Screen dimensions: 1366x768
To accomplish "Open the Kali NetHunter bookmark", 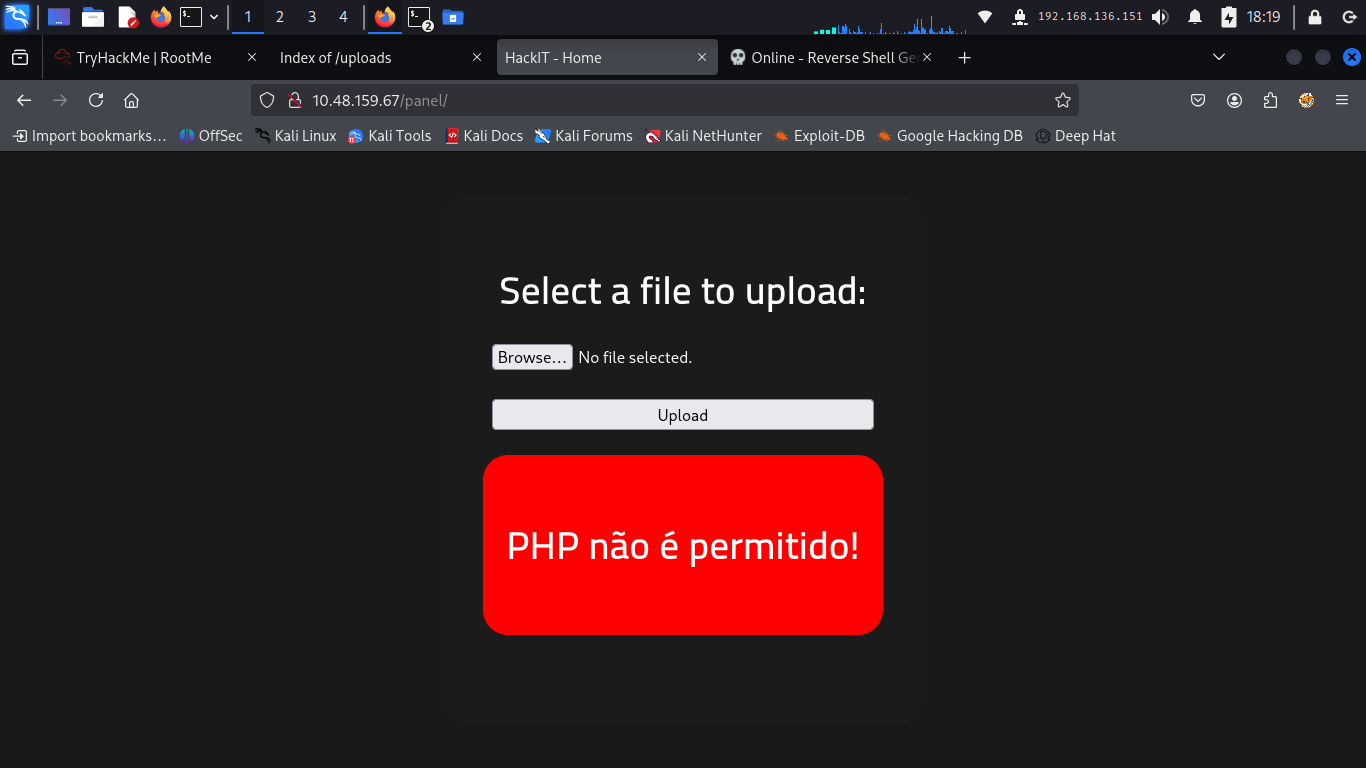I will click(x=703, y=136).
